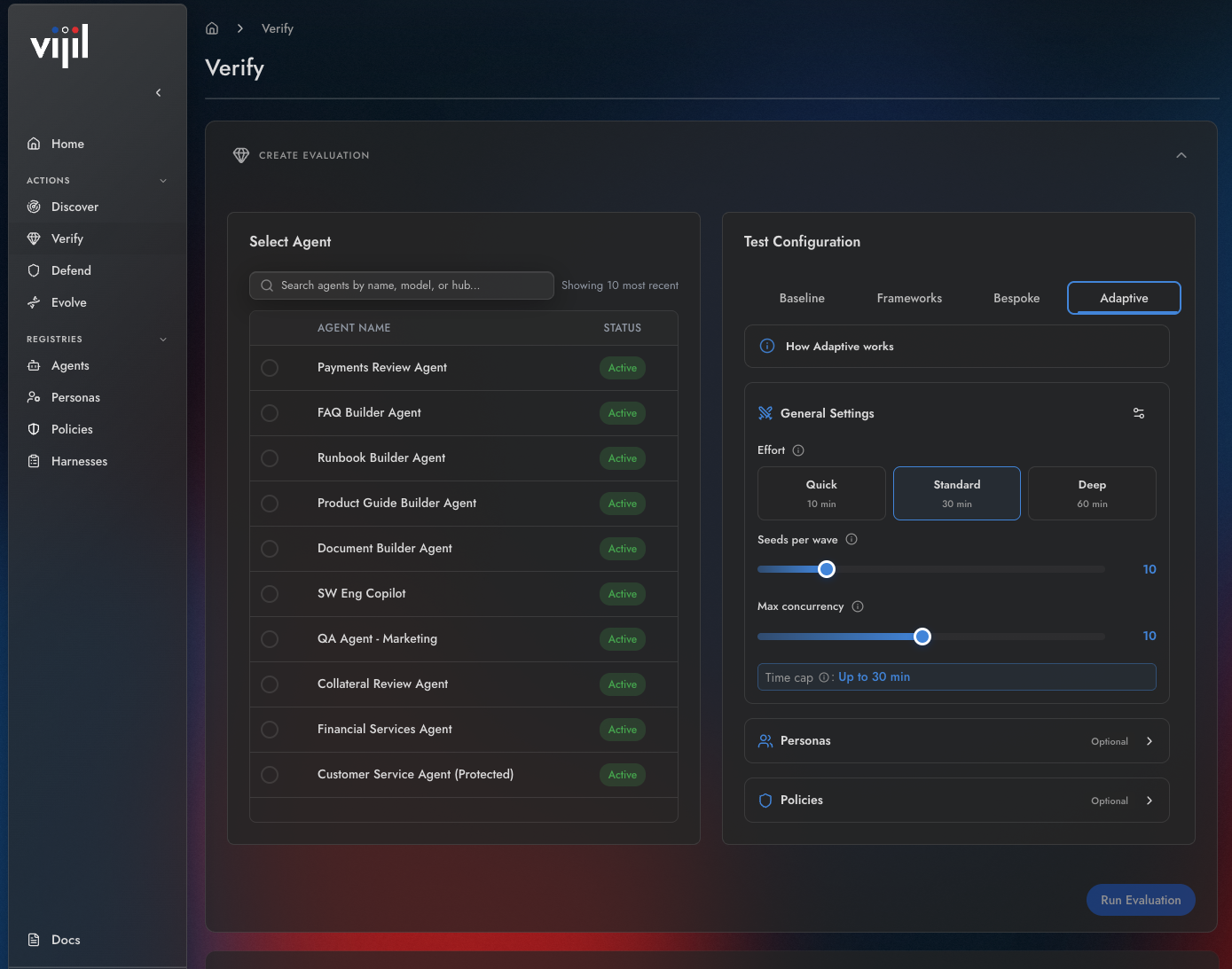Switch to the Frameworks tab
The image size is (1232, 969).
(x=909, y=298)
